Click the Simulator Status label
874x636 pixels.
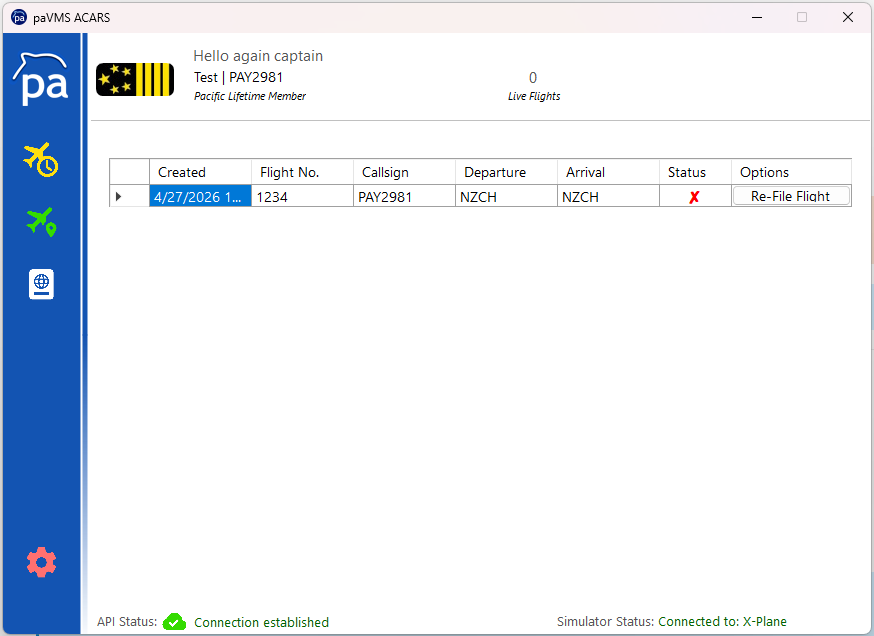(x=606, y=622)
